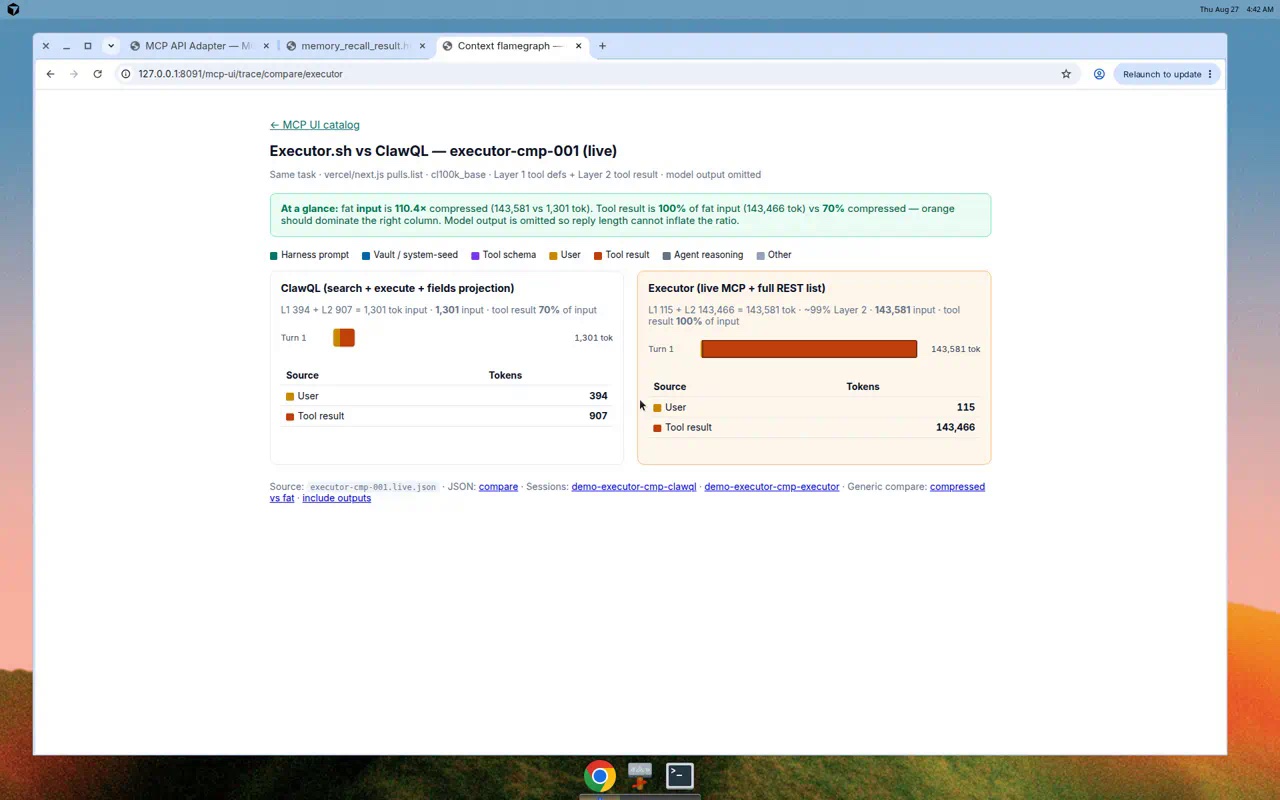
Task: Click the Vault / system-seed legend swatch
Action: [x=366, y=255]
